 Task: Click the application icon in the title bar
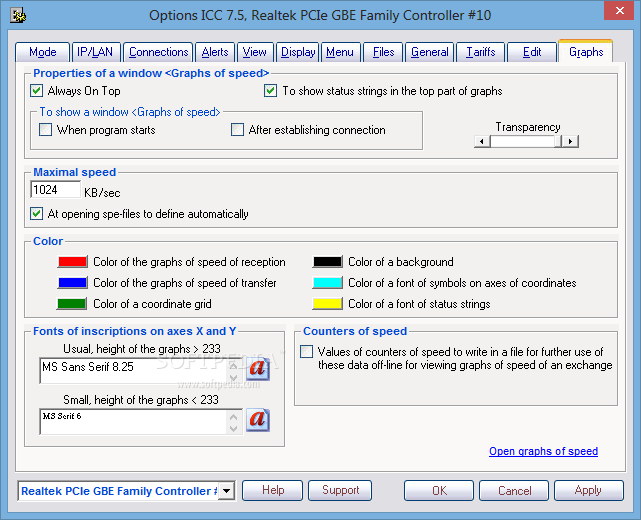[18, 16]
